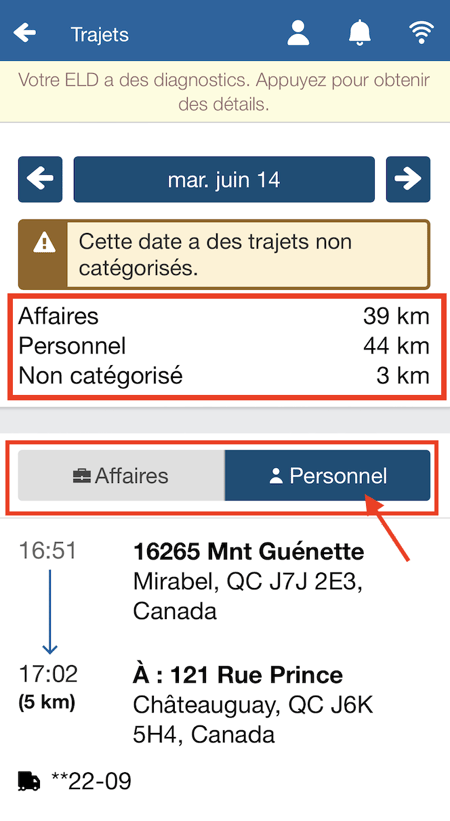This screenshot has width=450, height=821.
Task: Tap the truck vehicle icon
Action: pos(29,782)
